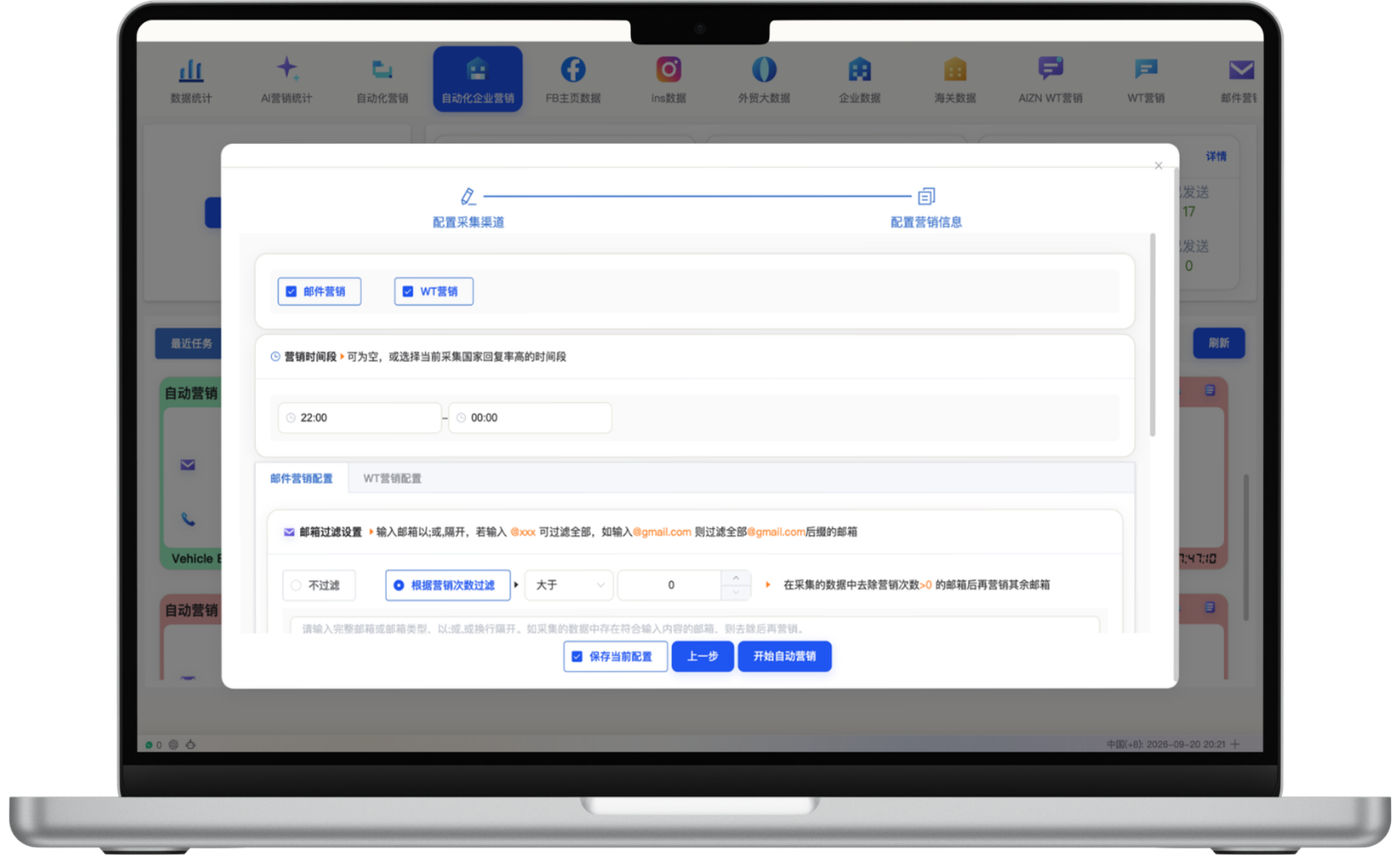
Task: Open 海关数据 customs icon
Action: click(x=955, y=69)
